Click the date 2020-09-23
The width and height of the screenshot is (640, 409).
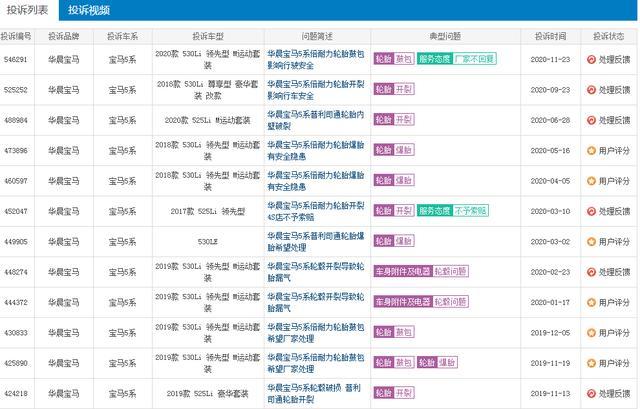(550, 90)
